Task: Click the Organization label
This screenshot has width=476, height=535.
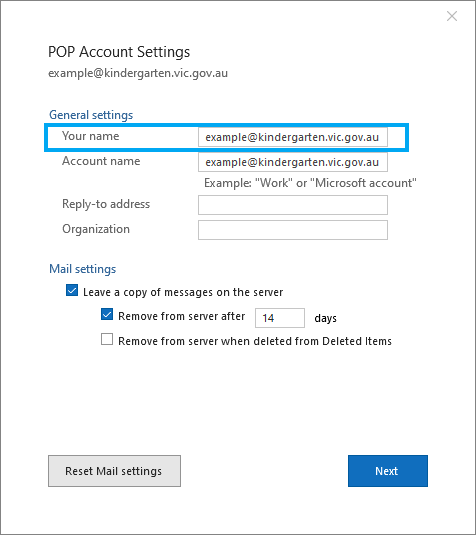Action: pos(96,229)
